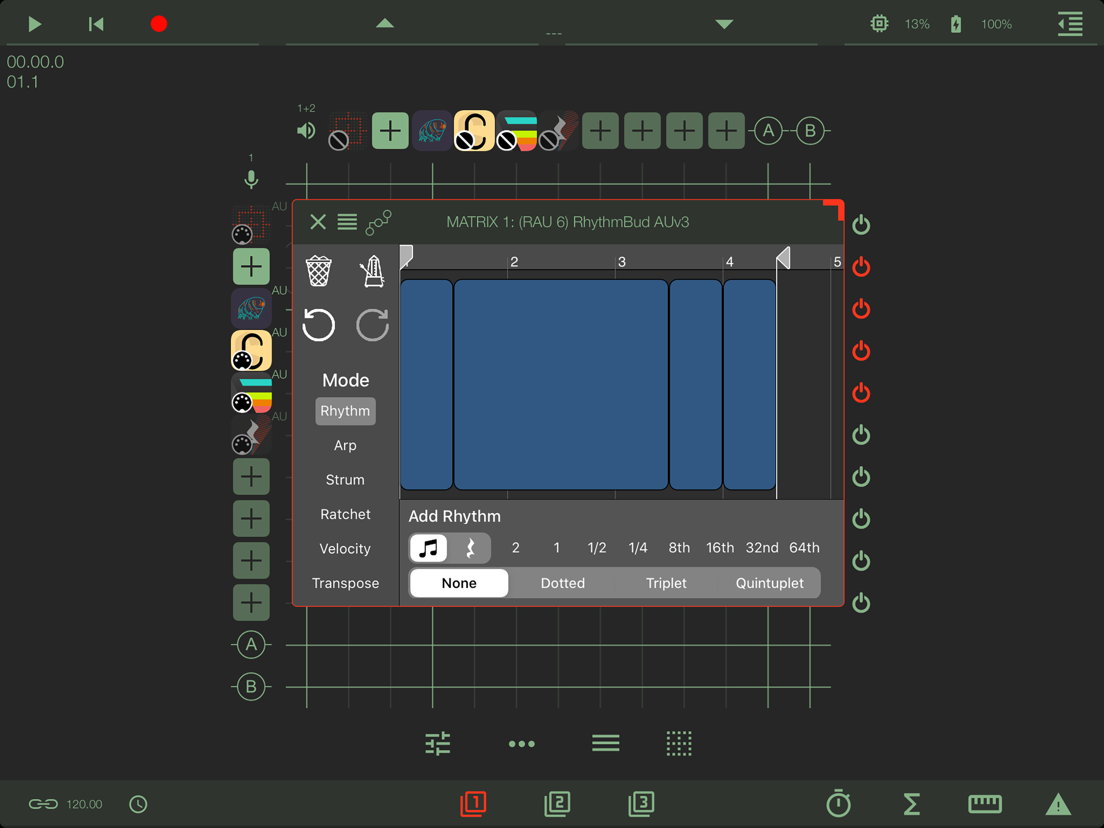This screenshot has height=828, width=1104.
Task: Select scene 2 tab at bottom
Action: pyautogui.click(x=557, y=803)
